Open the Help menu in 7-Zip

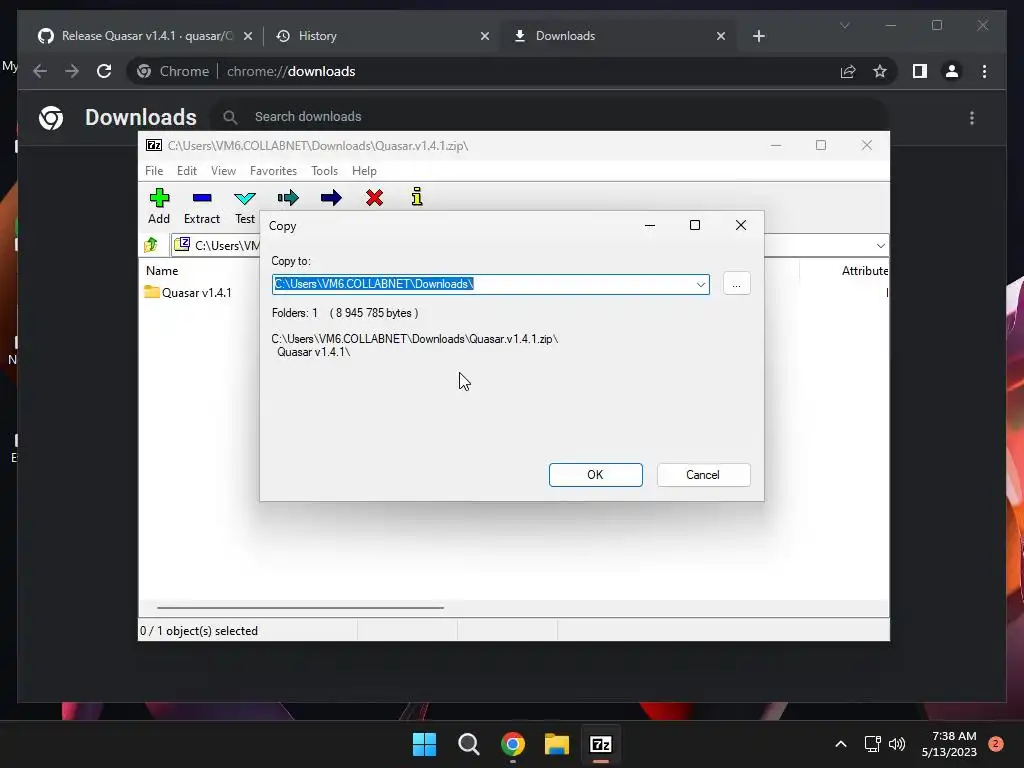click(x=364, y=170)
